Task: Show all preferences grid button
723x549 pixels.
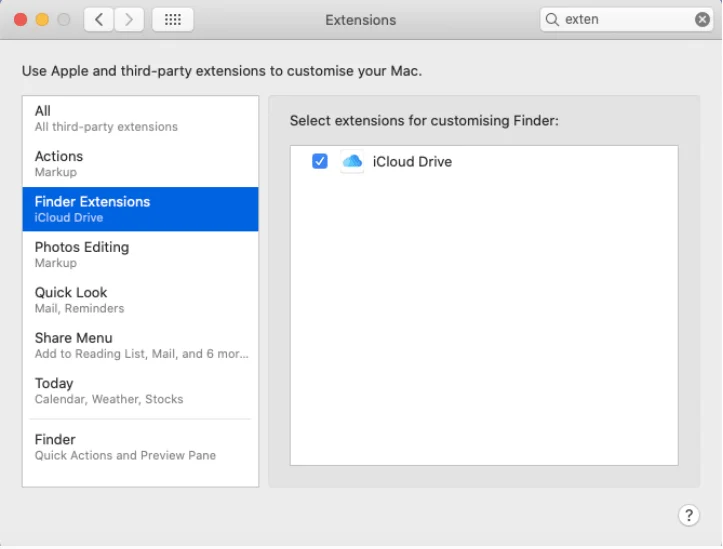Action: coord(172,19)
